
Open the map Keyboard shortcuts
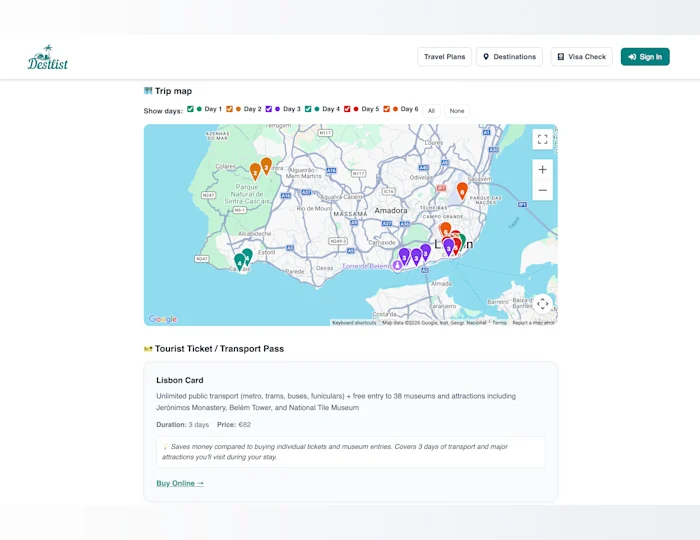(x=354, y=323)
